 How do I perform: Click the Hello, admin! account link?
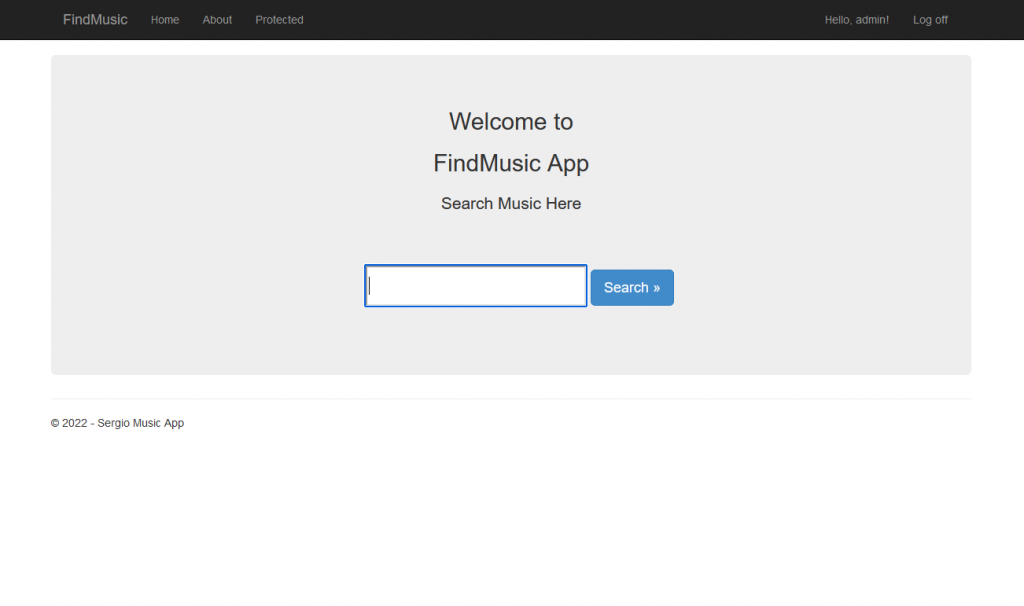click(x=855, y=19)
